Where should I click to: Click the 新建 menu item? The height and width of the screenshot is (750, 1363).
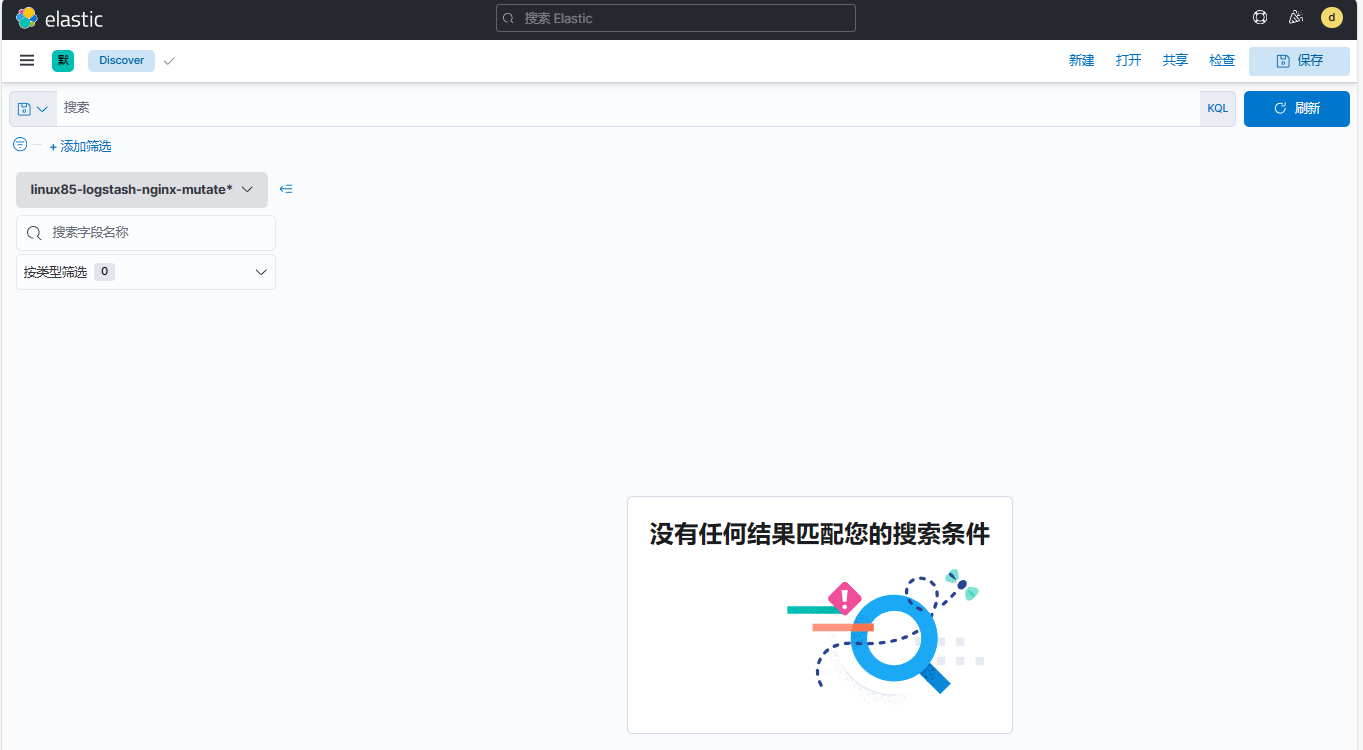(x=1081, y=61)
